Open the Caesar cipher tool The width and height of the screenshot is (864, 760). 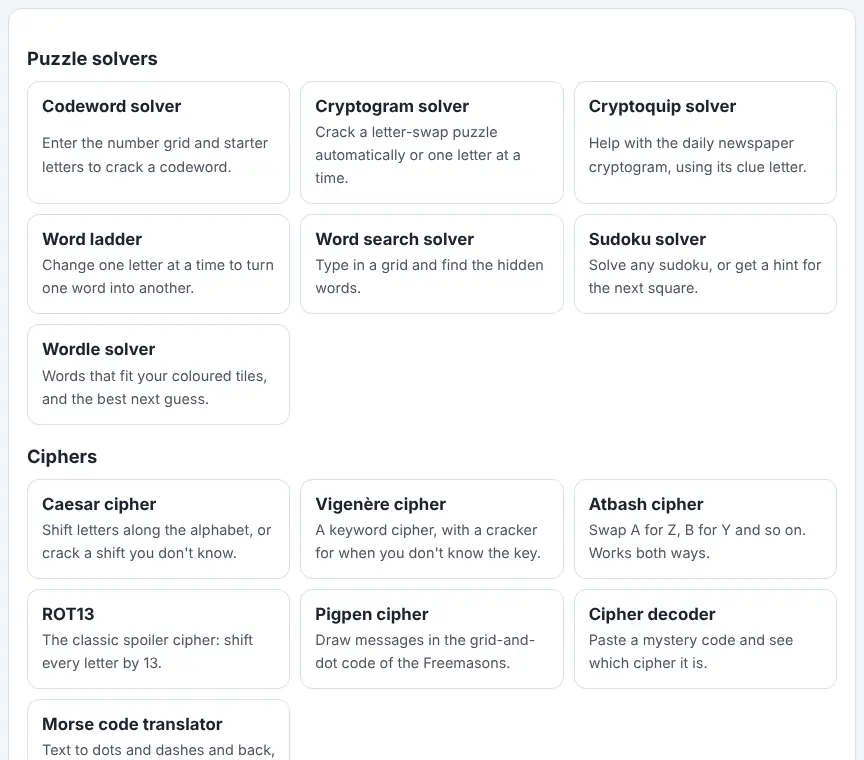(158, 529)
